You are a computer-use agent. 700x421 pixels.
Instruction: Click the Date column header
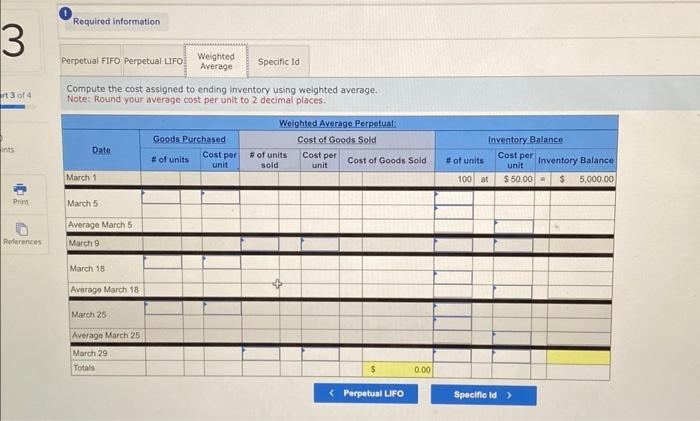(101, 150)
